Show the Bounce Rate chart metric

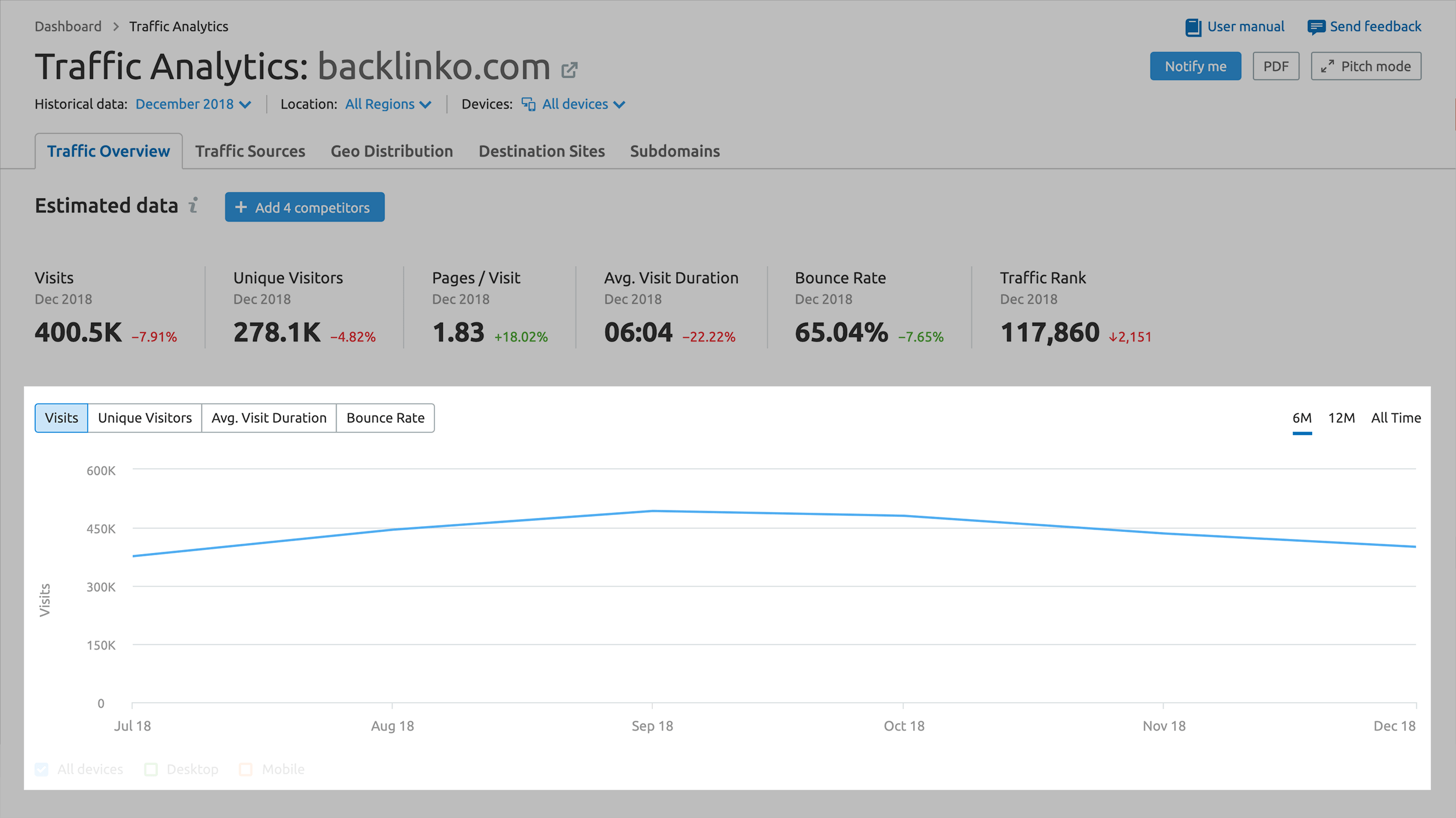tap(385, 418)
